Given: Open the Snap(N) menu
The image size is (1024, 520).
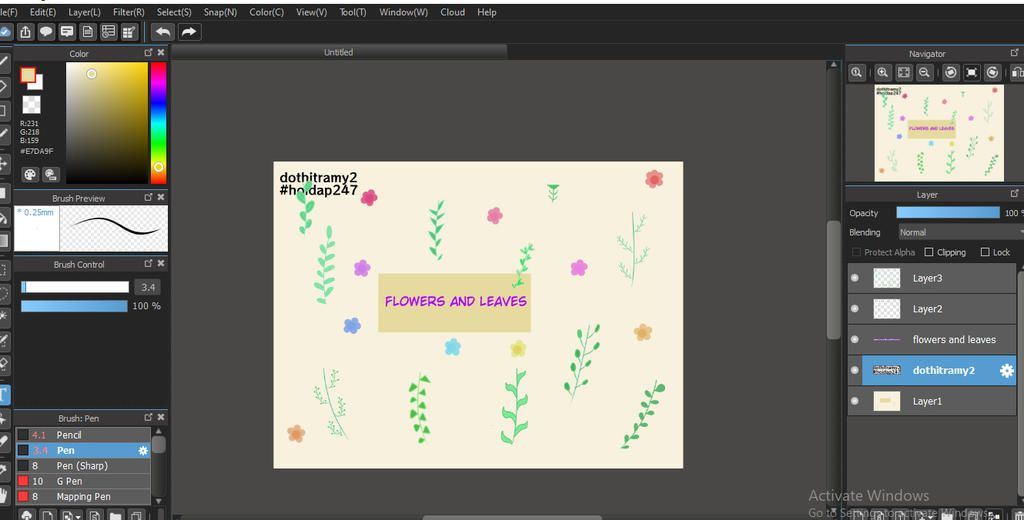Looking at the screenshot, I should [220, 12].
